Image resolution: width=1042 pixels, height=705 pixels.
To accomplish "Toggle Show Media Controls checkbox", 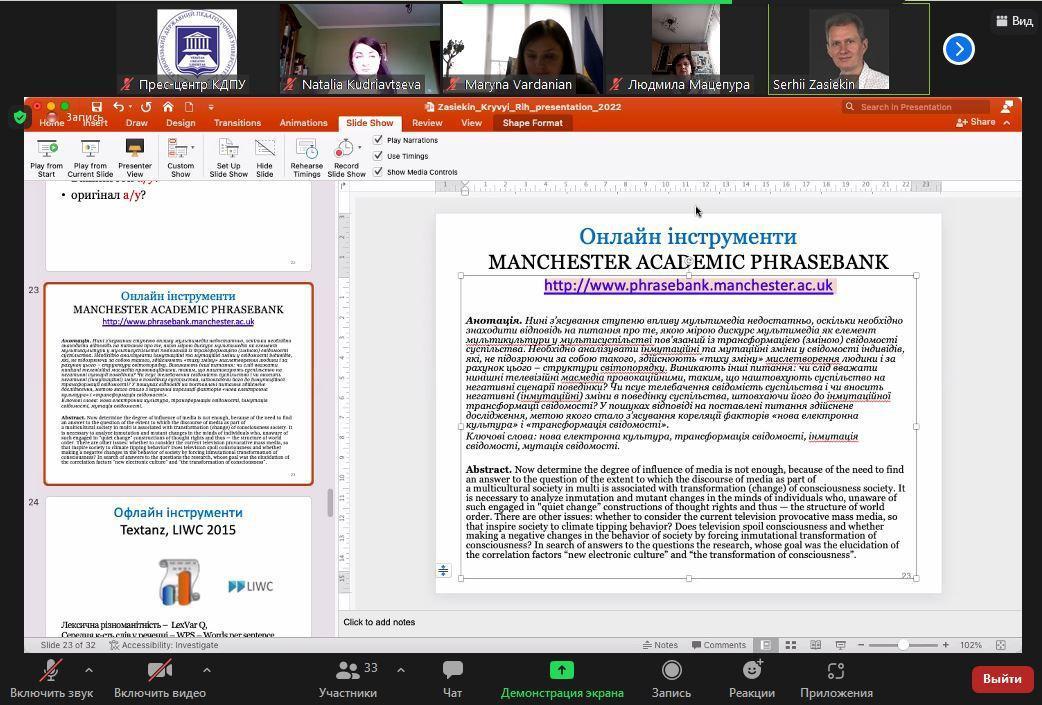I will coord(378,171).
